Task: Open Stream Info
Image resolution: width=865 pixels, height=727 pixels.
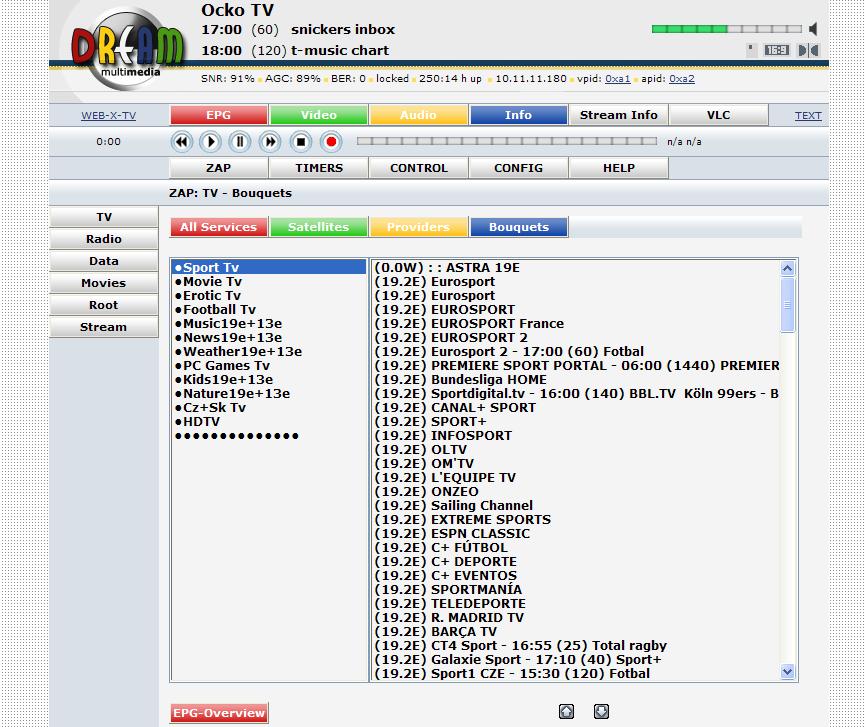Action: click(x=618, y=115)
